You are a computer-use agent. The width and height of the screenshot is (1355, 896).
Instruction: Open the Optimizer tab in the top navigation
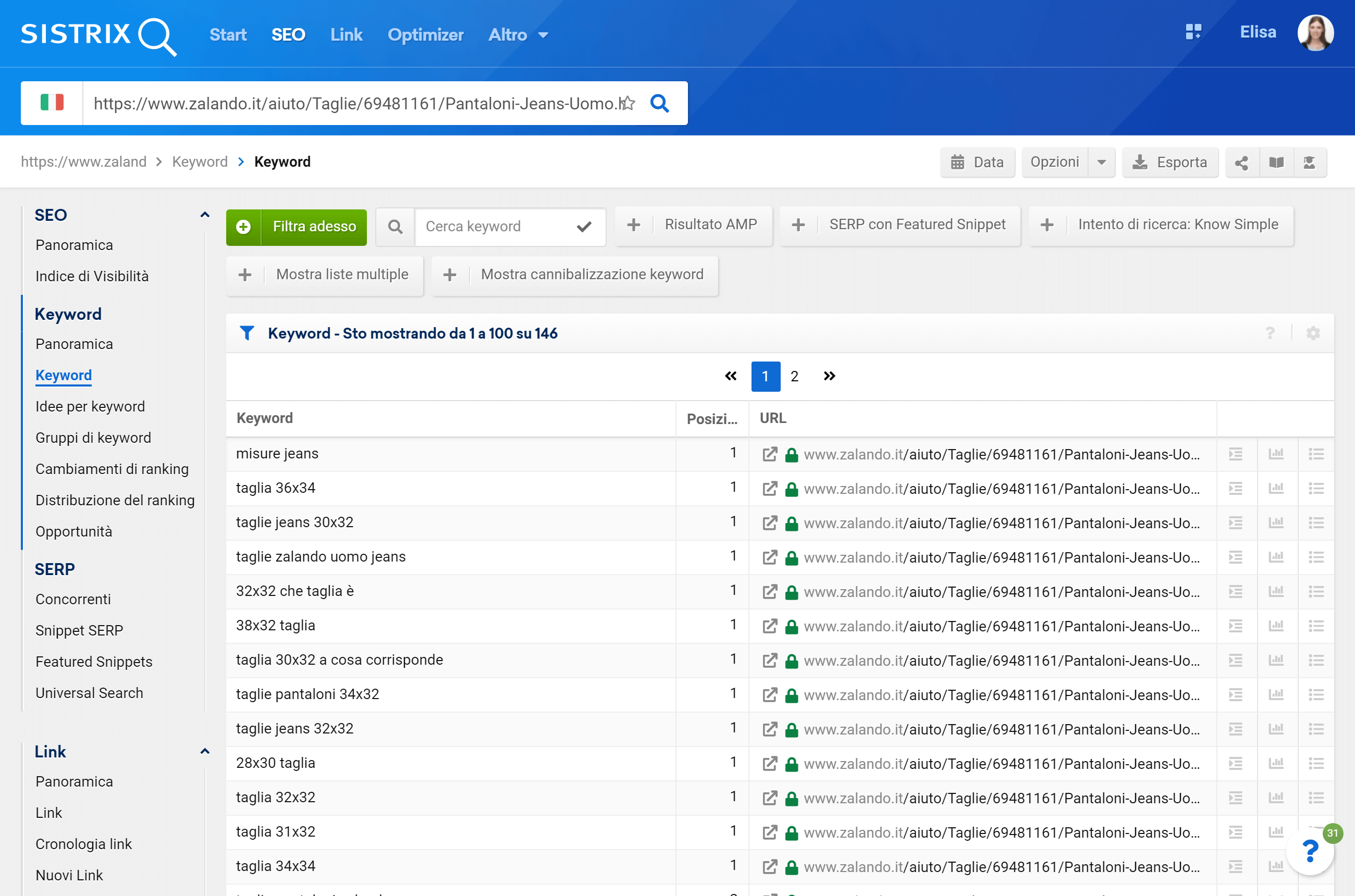(x=425, y=35)
